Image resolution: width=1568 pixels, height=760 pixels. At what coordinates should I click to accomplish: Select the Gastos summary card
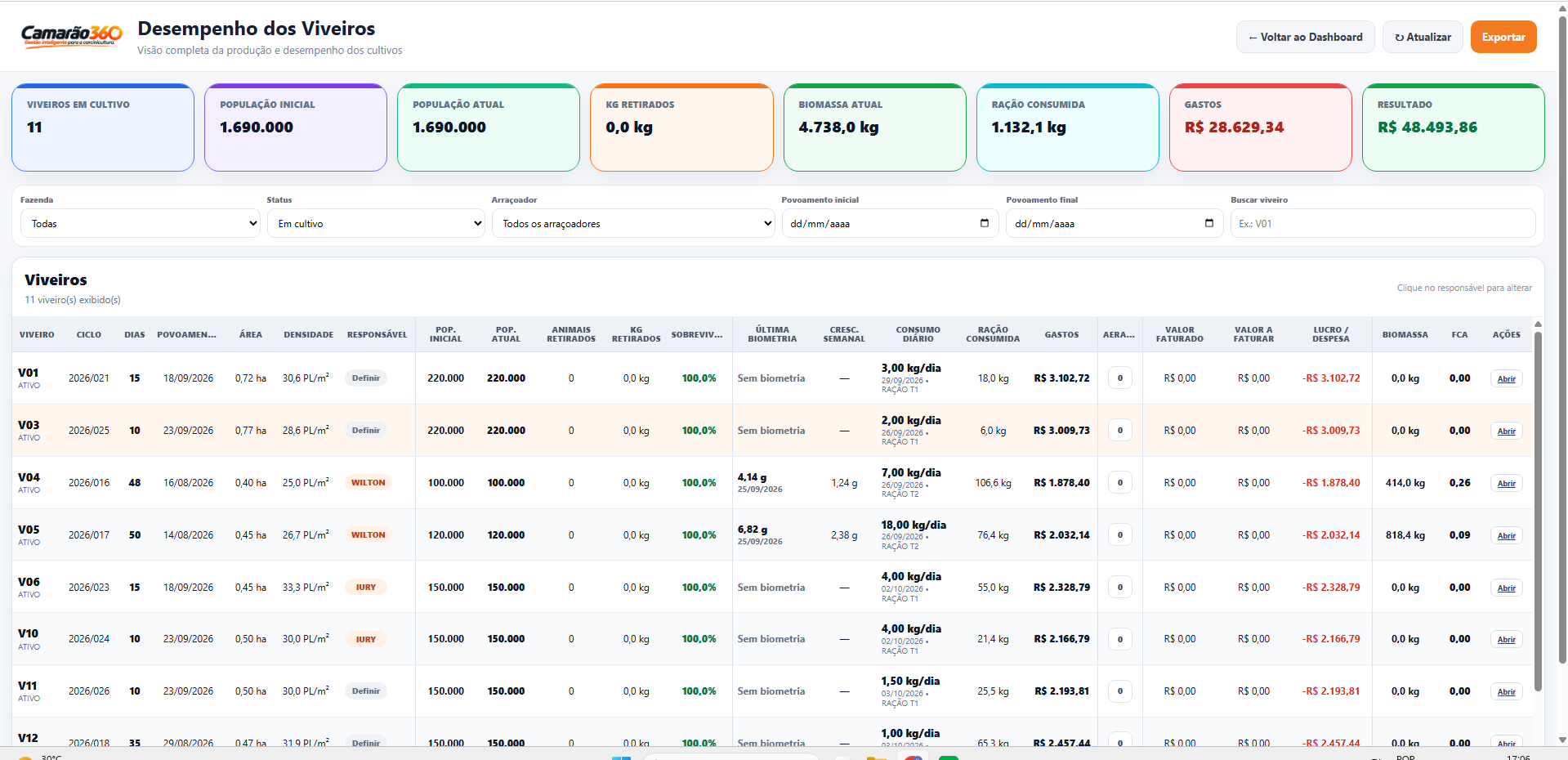(1260, 127)
